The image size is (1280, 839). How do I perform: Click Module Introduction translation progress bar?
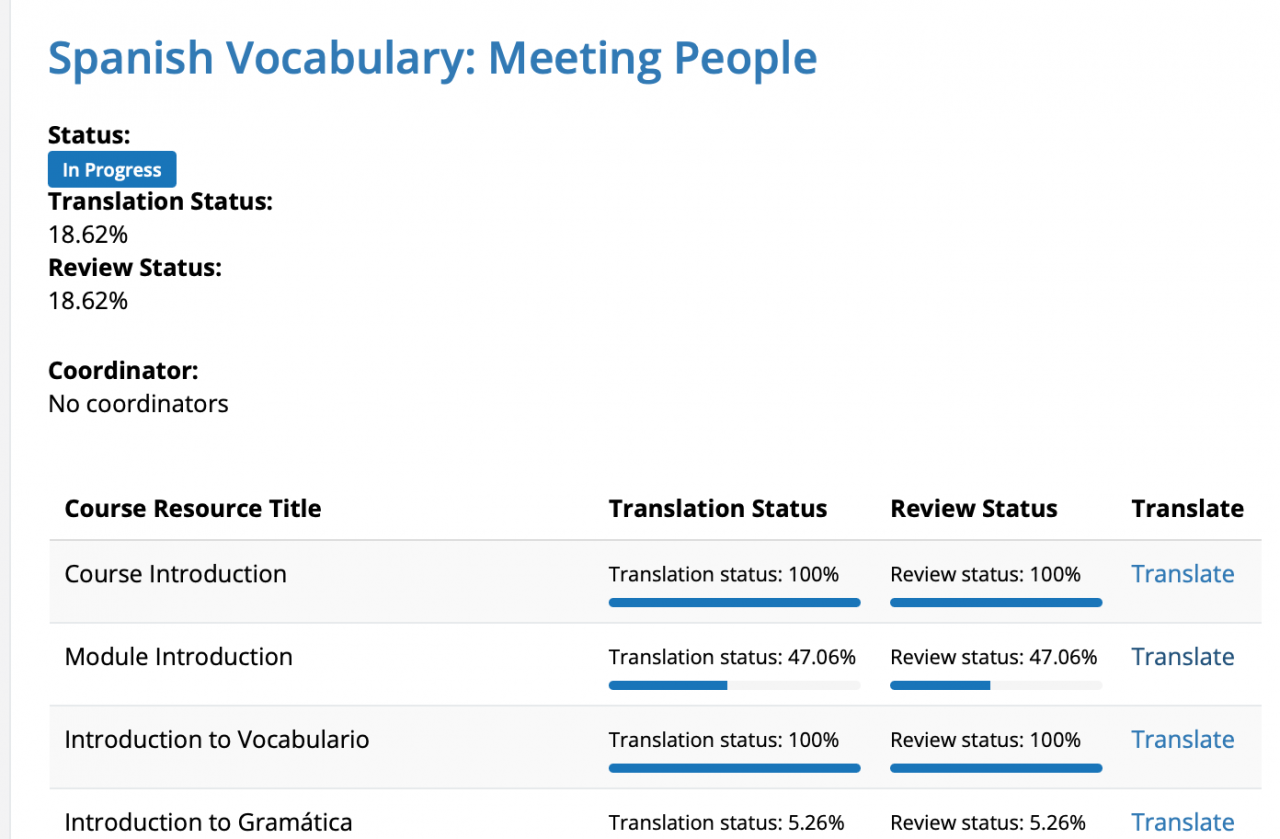pyautogui.click(x=734, y=686)
